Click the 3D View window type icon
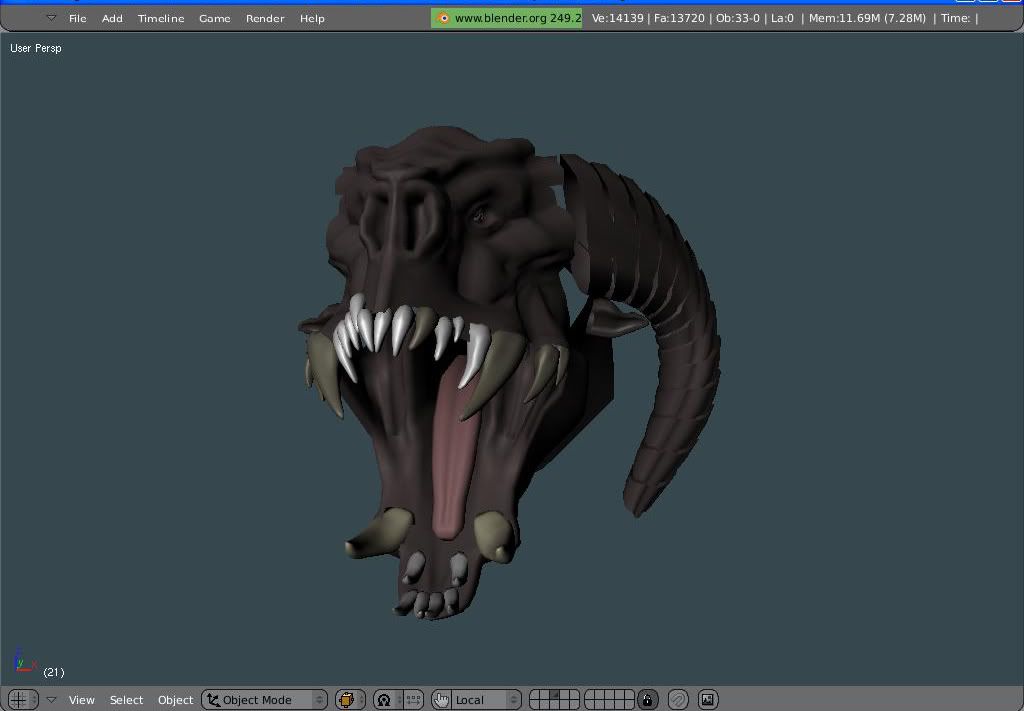Screen dimensions: 1024x711 point(18,700)
